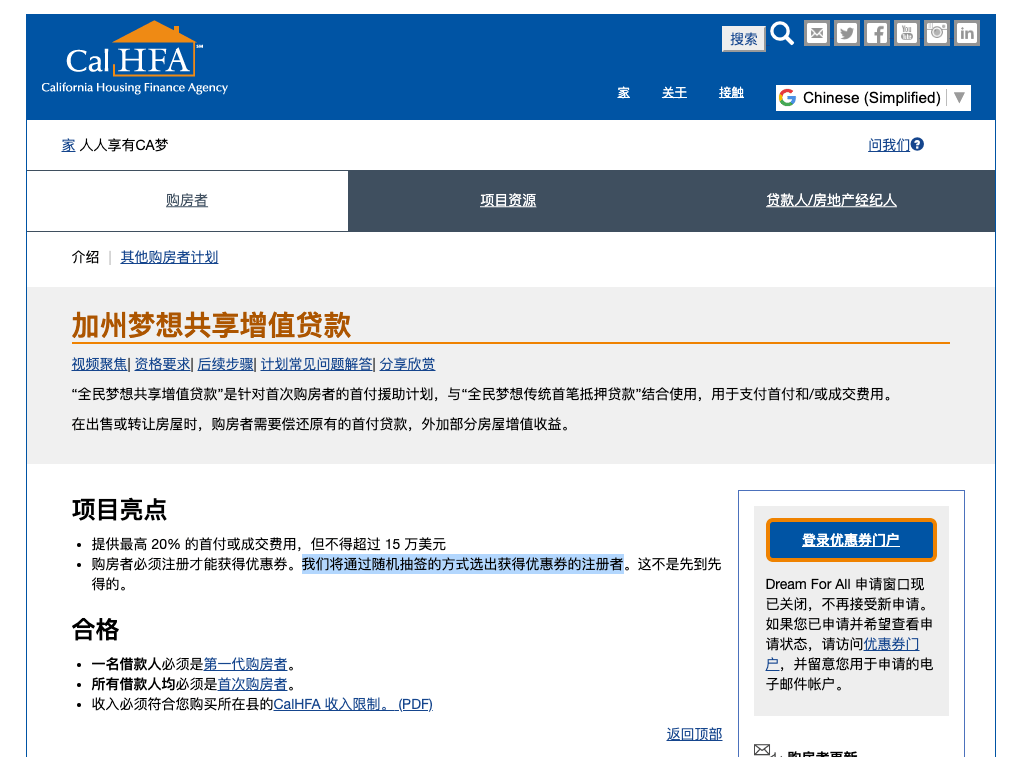Screen dimensions: 1017x757
Task: Click the magnifying glass search icon
Action: pos(782,34)
